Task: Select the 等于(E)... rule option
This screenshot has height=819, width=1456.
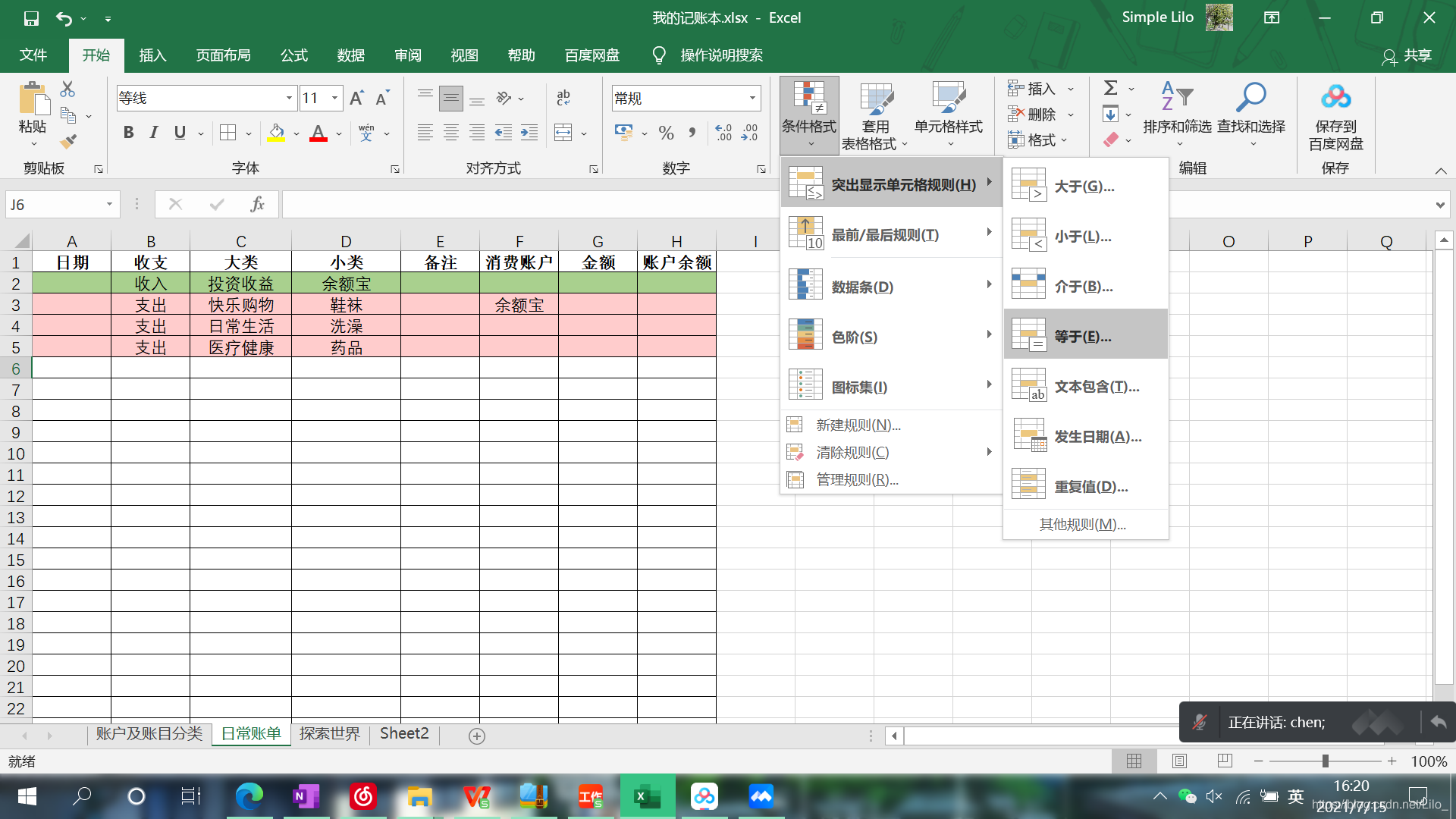Action: tap(1085, 336)
